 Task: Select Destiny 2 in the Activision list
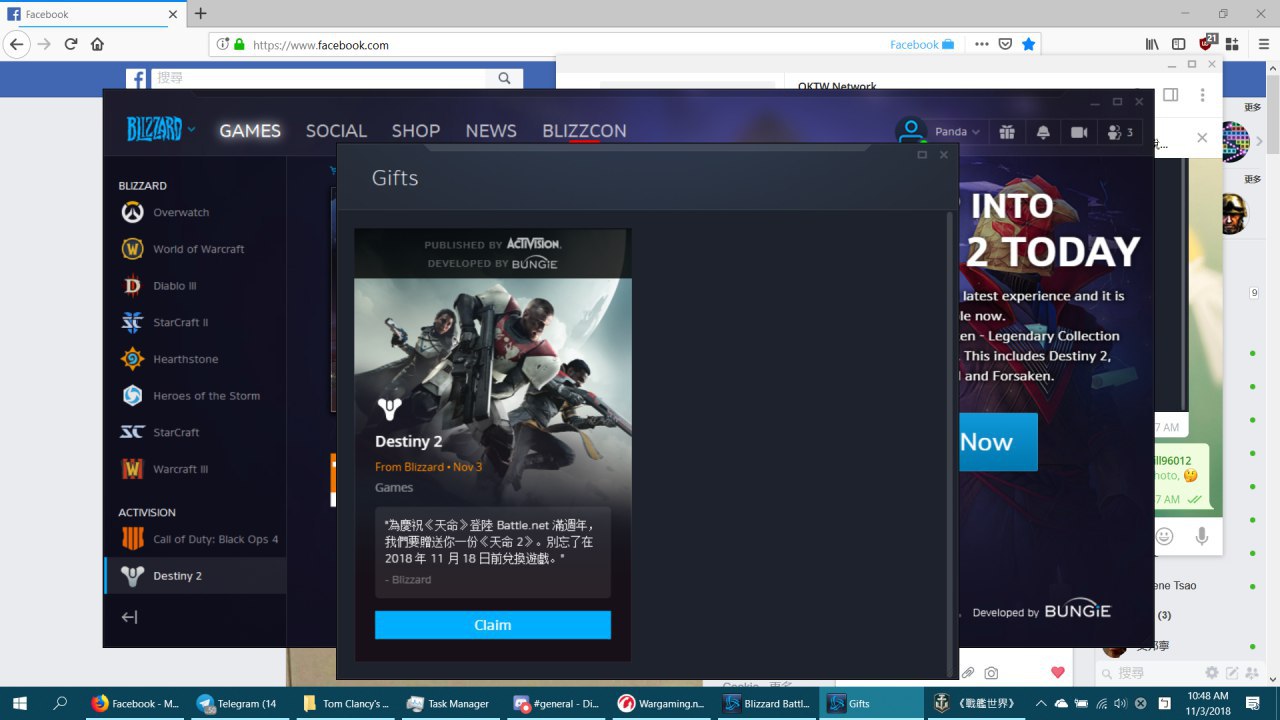195,576
